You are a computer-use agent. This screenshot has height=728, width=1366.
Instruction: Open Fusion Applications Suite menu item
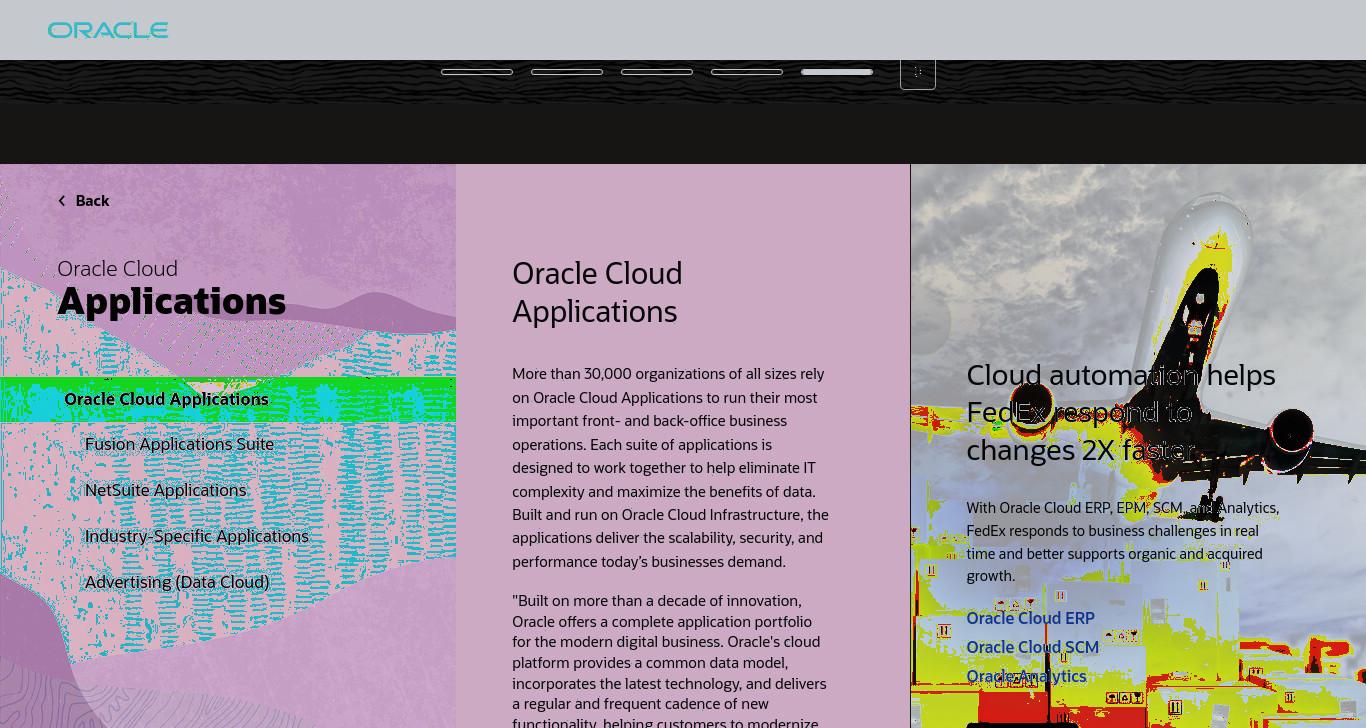[179, 444]
